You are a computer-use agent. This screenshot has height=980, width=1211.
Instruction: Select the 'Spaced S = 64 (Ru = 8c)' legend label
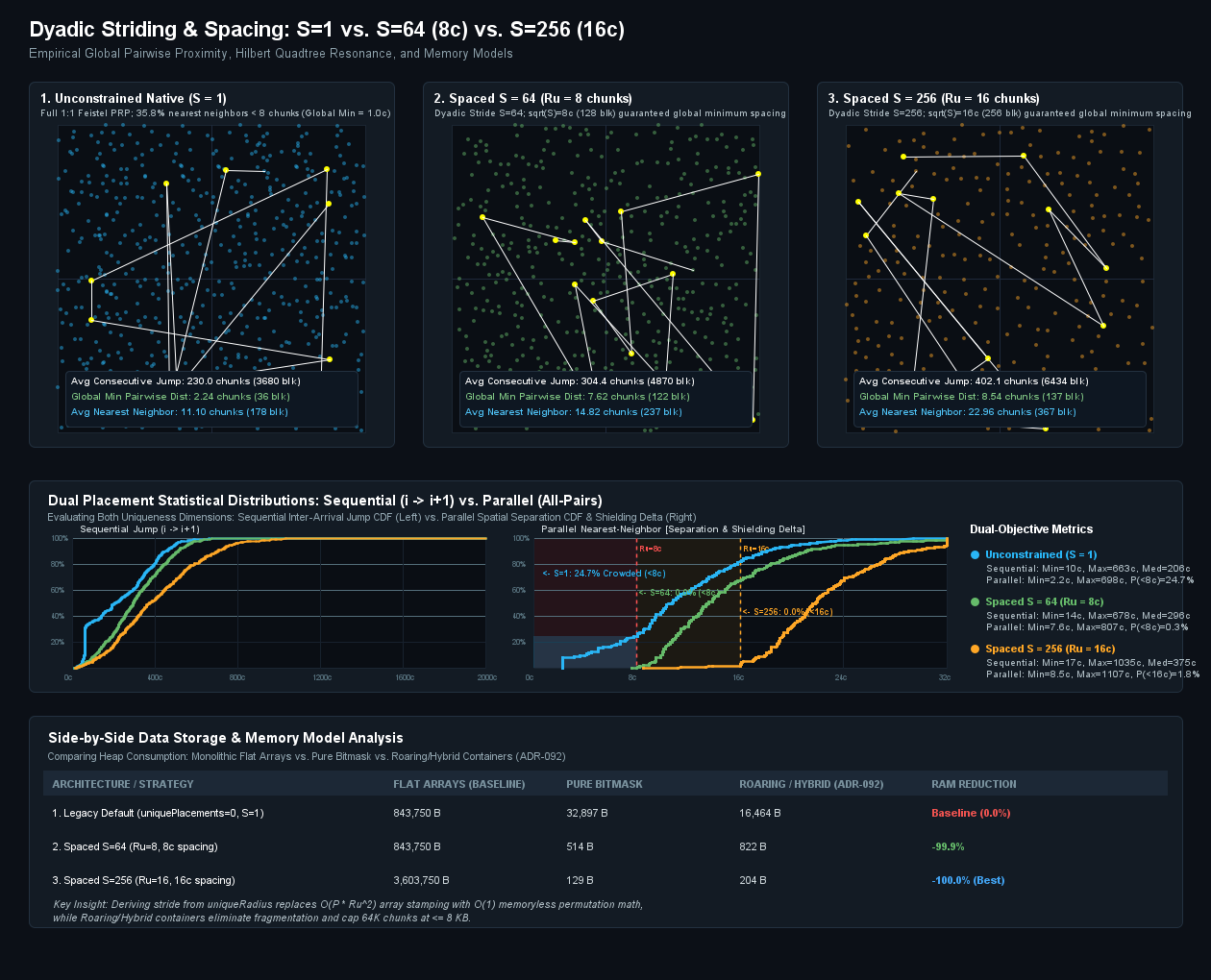coord(1045,601)
